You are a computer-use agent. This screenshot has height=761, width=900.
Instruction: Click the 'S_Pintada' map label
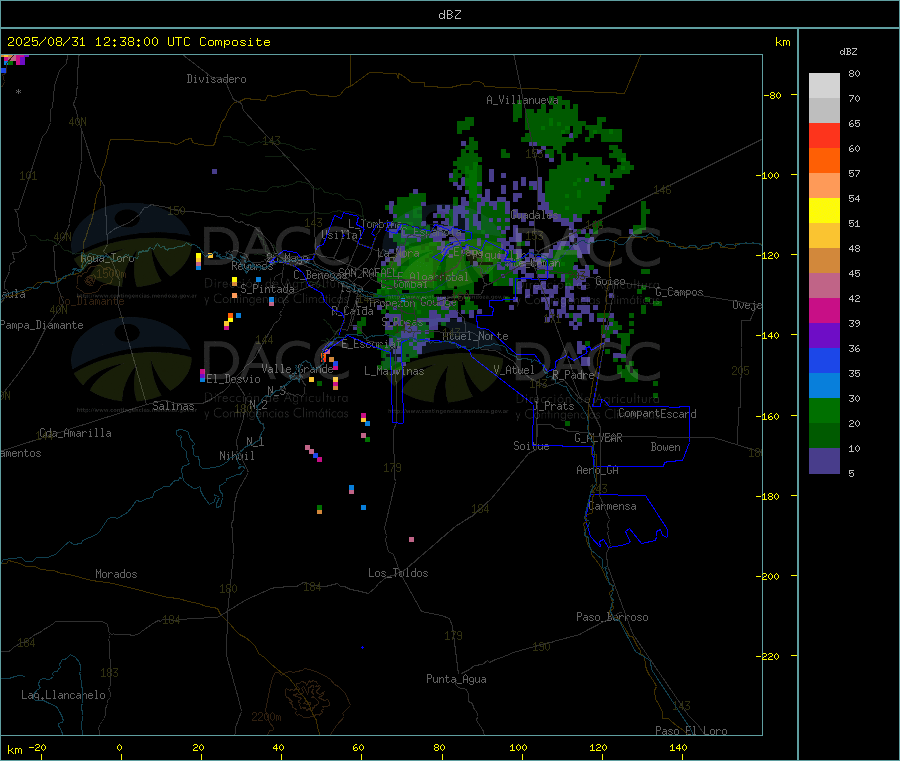[267, 289]
